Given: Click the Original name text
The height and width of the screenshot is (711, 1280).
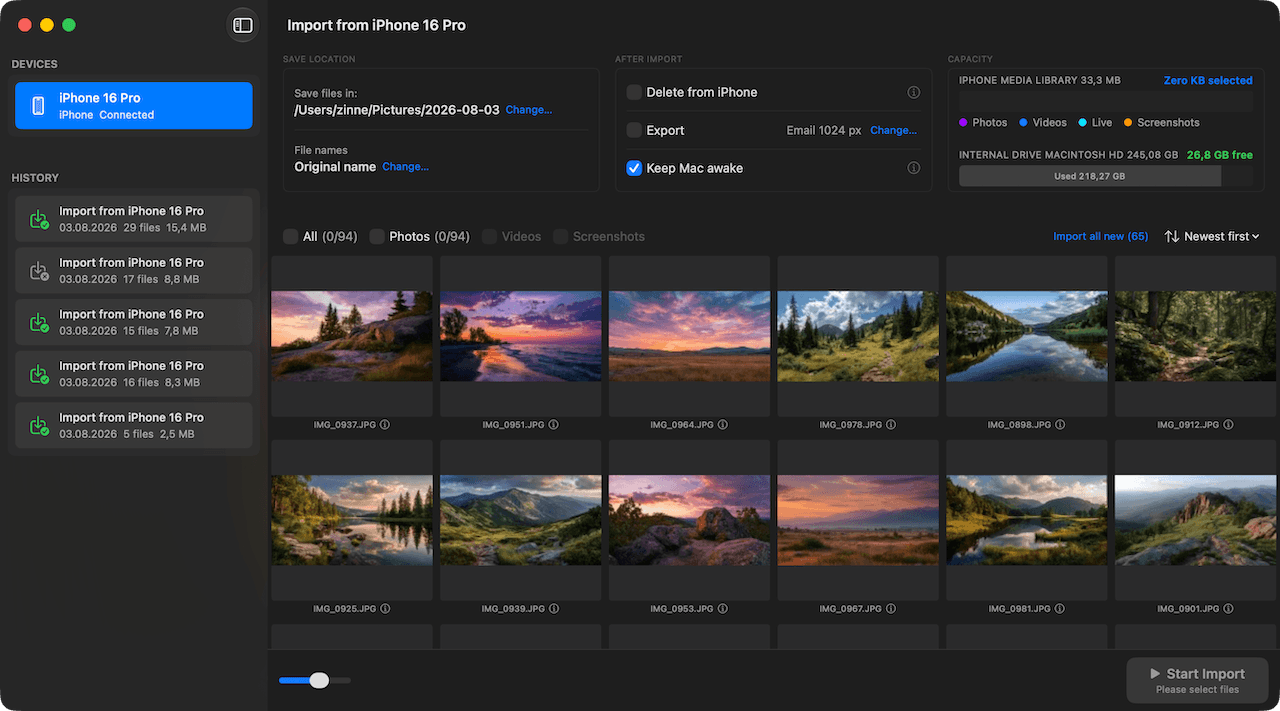Looking at the screenshot, I should [335, 167].
